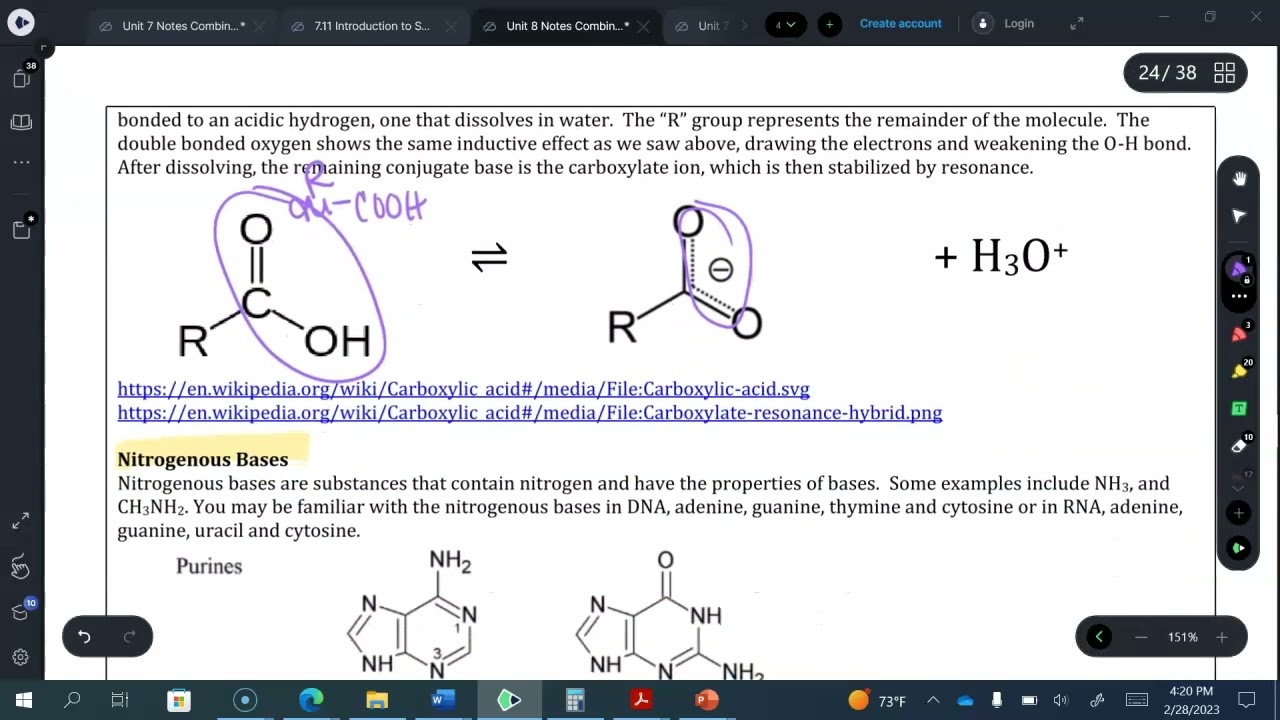
Task: Click the Nitrogenous Bases heading
Action: point(203,459)
